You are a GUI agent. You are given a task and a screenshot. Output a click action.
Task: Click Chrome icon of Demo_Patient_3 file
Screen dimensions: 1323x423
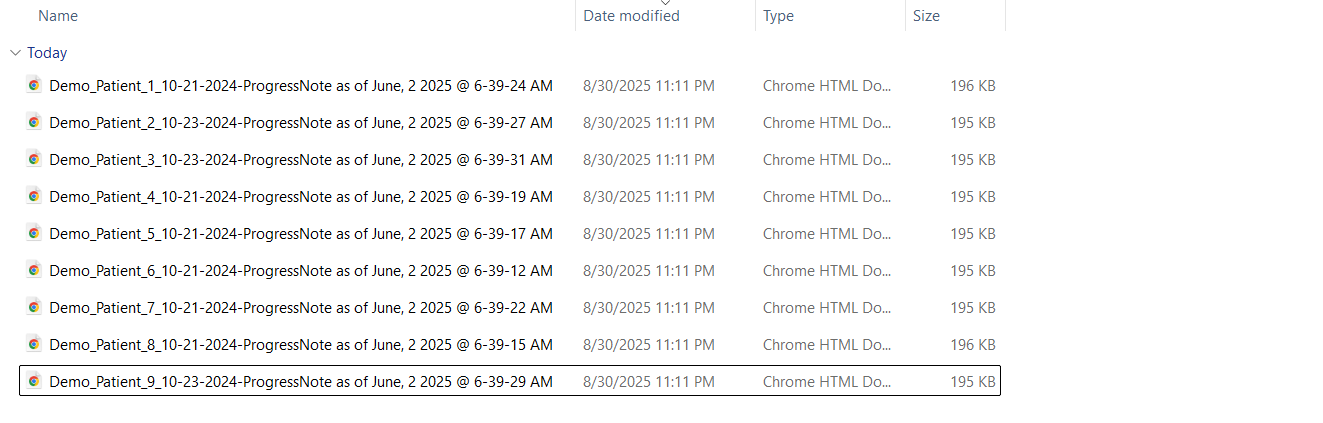pos(33,159)
